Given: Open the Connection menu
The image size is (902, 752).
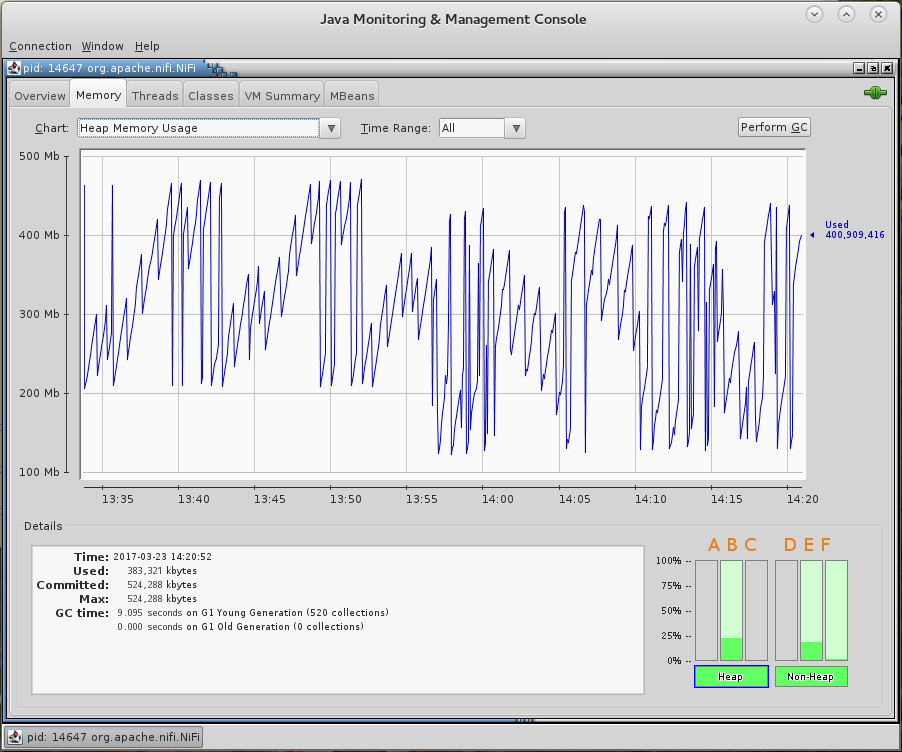Looking at the screenshot, I should [40, 46].
